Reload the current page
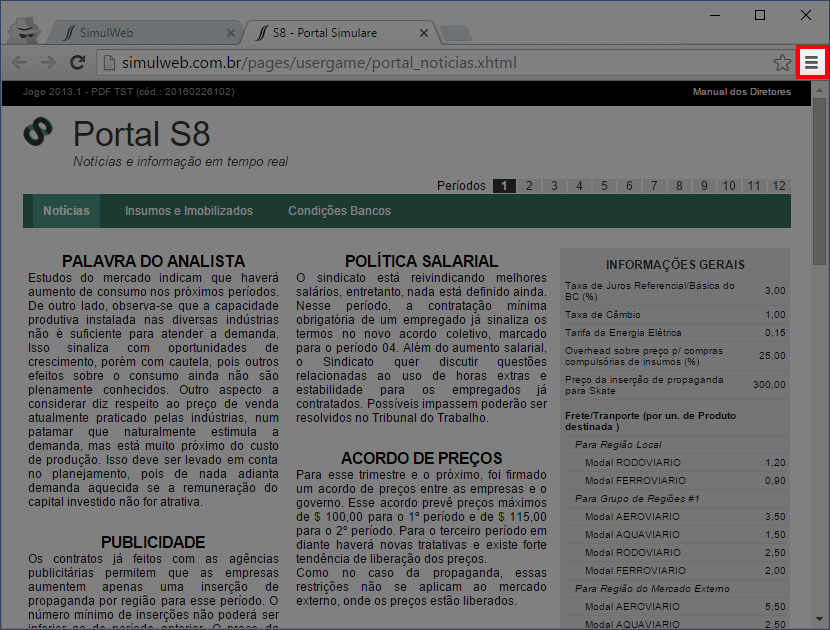The width and height of the screenshot is (830, 630). (78, 62)
